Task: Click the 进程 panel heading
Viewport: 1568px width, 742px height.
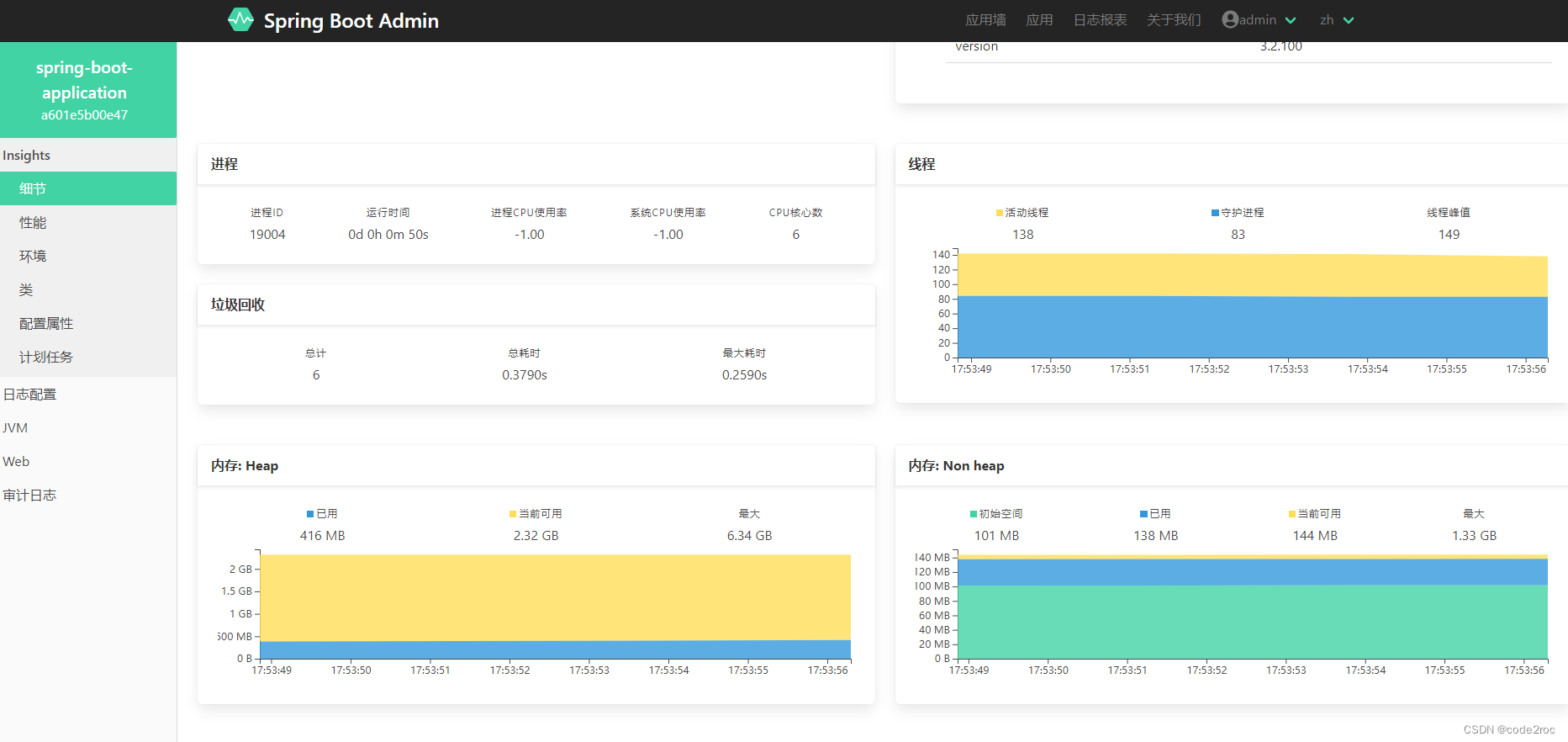Action: pos(224,164)
